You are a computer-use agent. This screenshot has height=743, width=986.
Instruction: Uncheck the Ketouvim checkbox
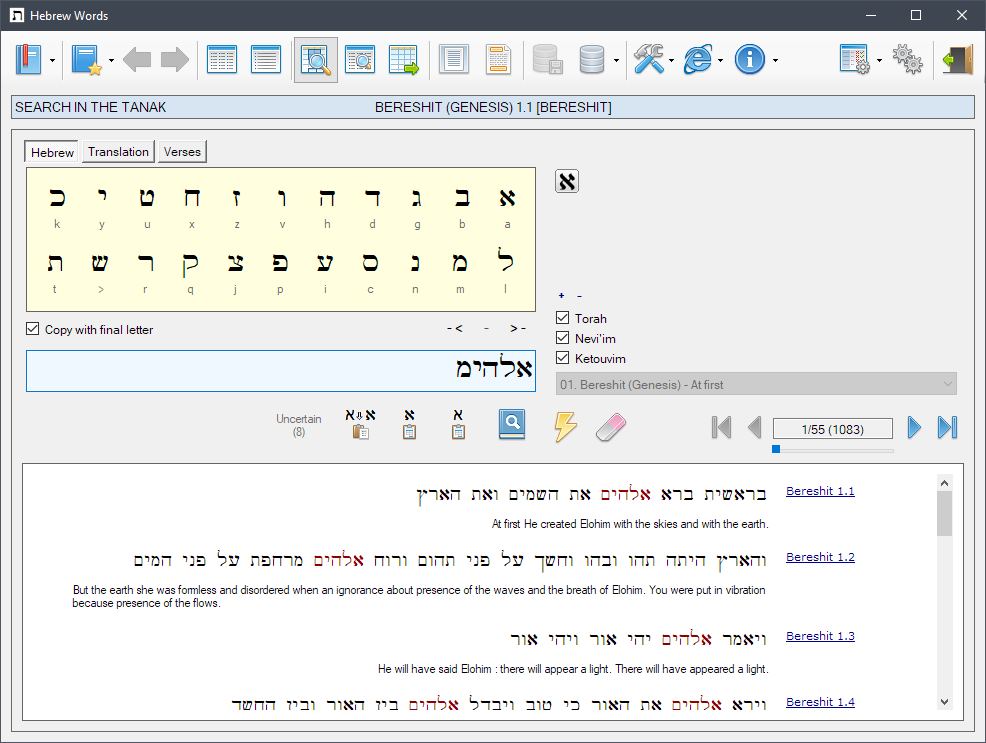pos(563,358)
